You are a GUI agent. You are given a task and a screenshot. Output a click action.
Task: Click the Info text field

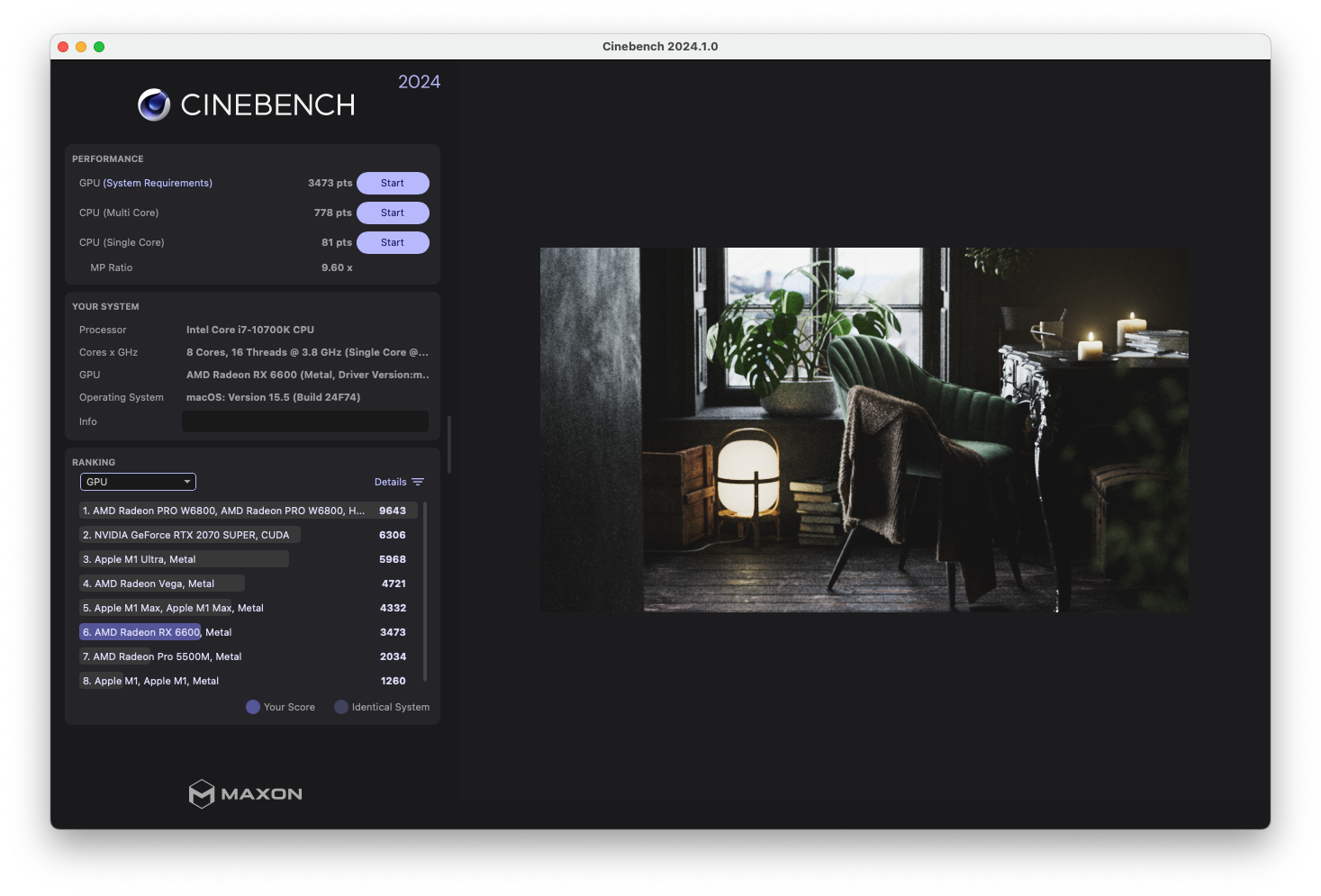click(304, 421)
